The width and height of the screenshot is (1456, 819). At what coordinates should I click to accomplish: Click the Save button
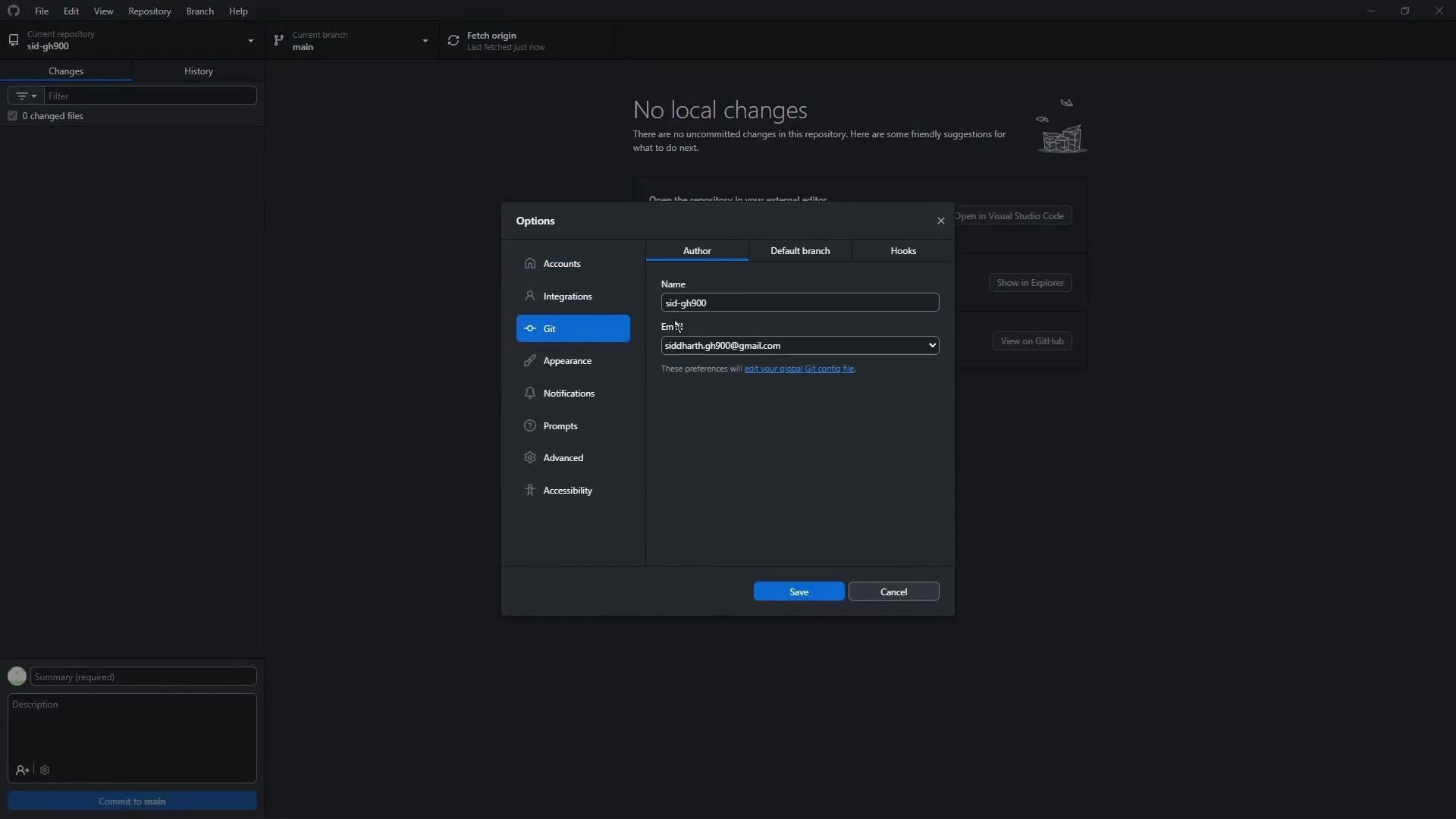tap(799, 591)
